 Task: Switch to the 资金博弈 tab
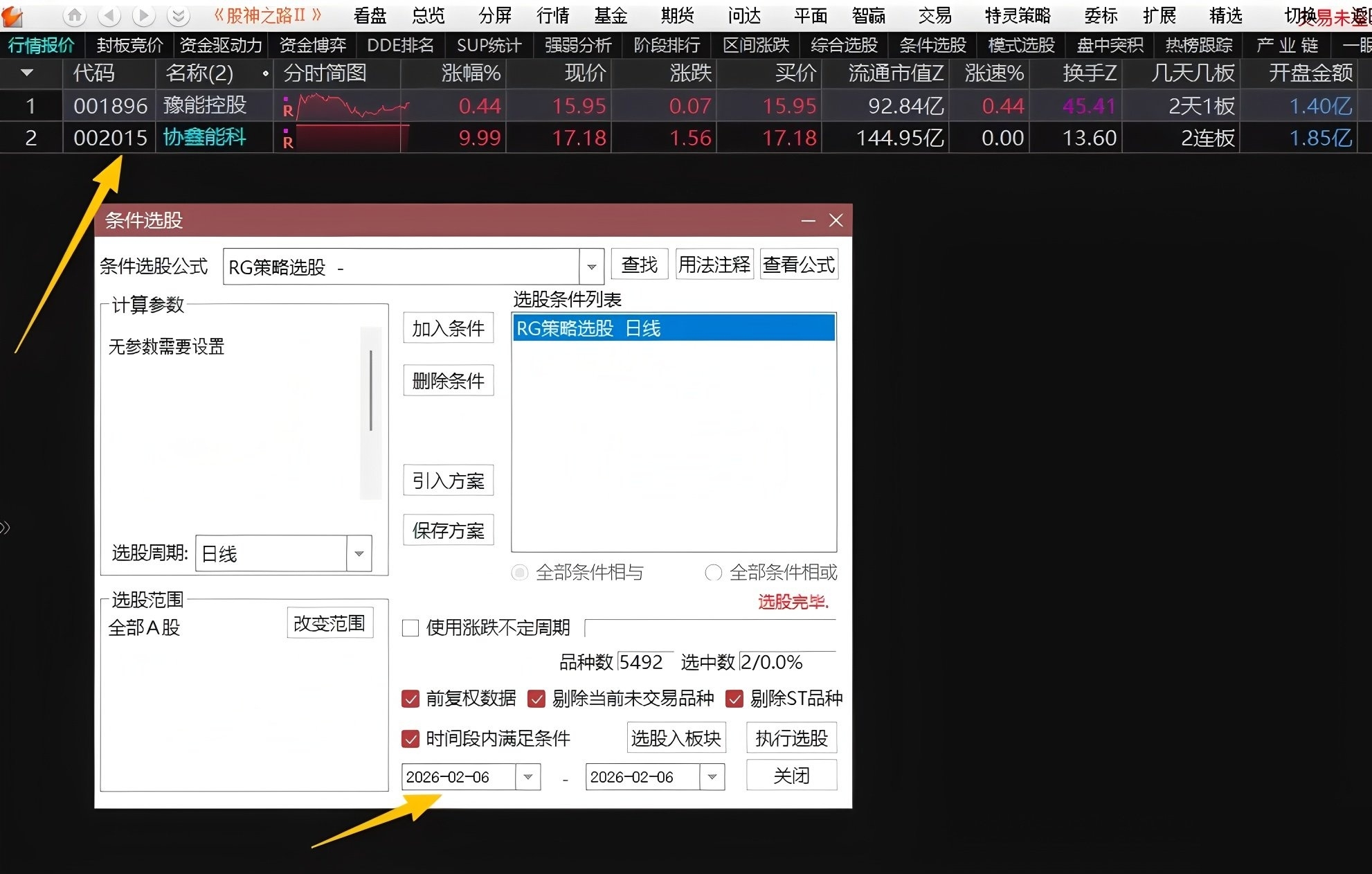coord(312,46)
